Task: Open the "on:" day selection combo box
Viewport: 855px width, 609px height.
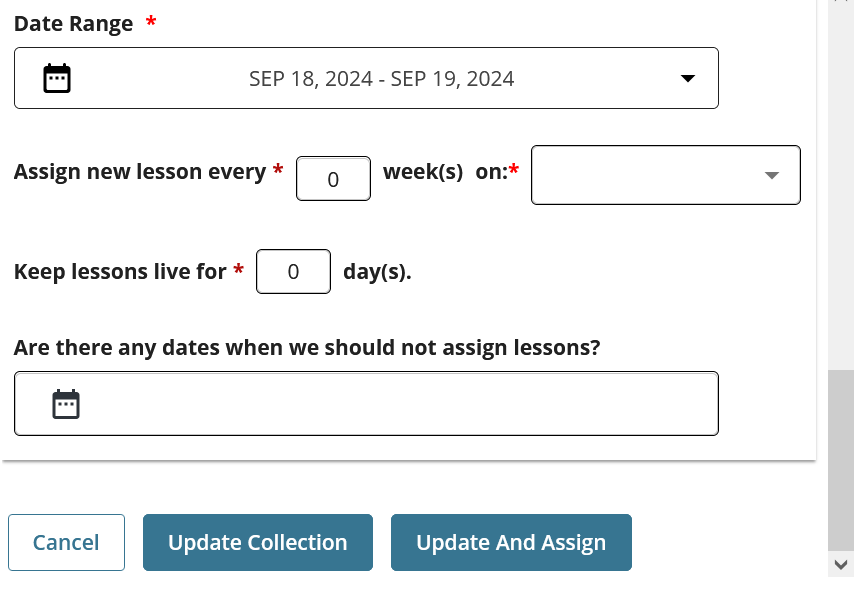Action: pyautogui.click(x=650, y=175)
